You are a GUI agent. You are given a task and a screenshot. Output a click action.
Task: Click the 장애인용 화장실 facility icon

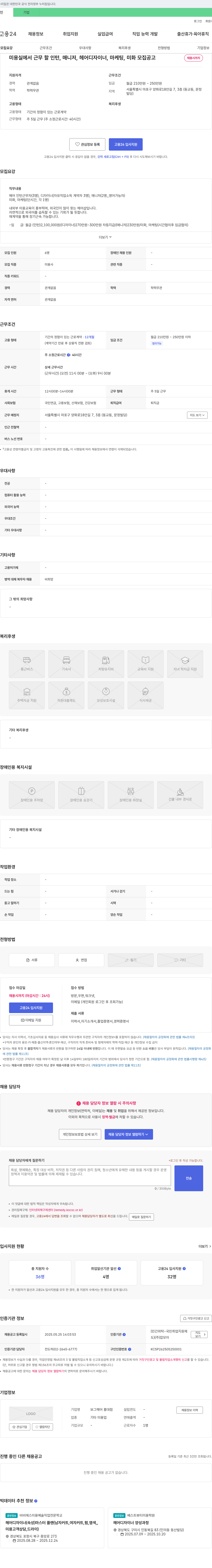coord(130,795)
